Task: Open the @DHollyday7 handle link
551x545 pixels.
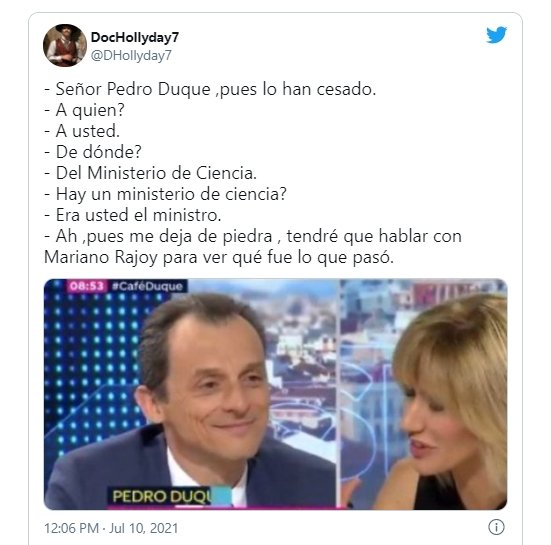Action: click(x=131, y=56)
